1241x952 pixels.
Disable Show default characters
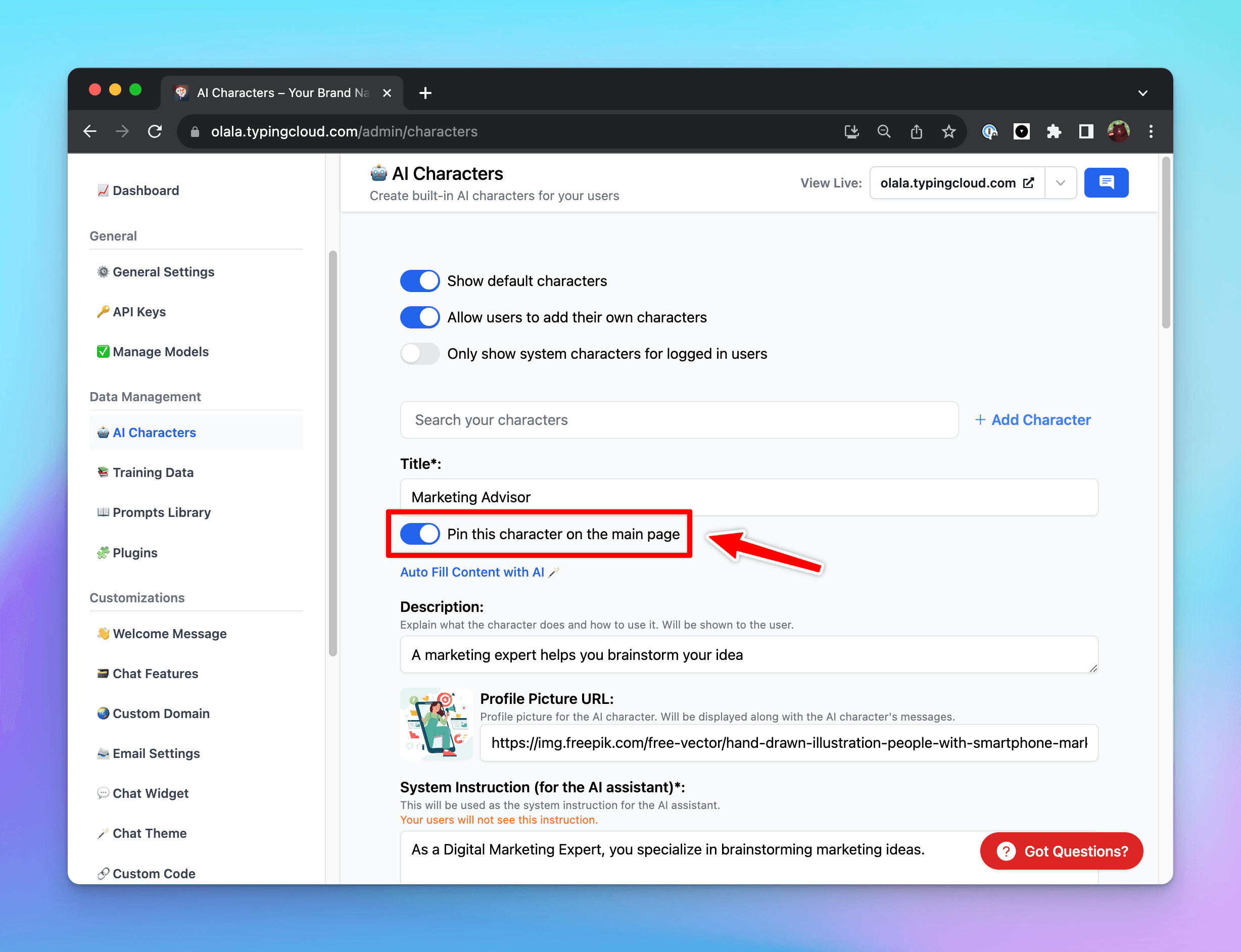point(419,280)
